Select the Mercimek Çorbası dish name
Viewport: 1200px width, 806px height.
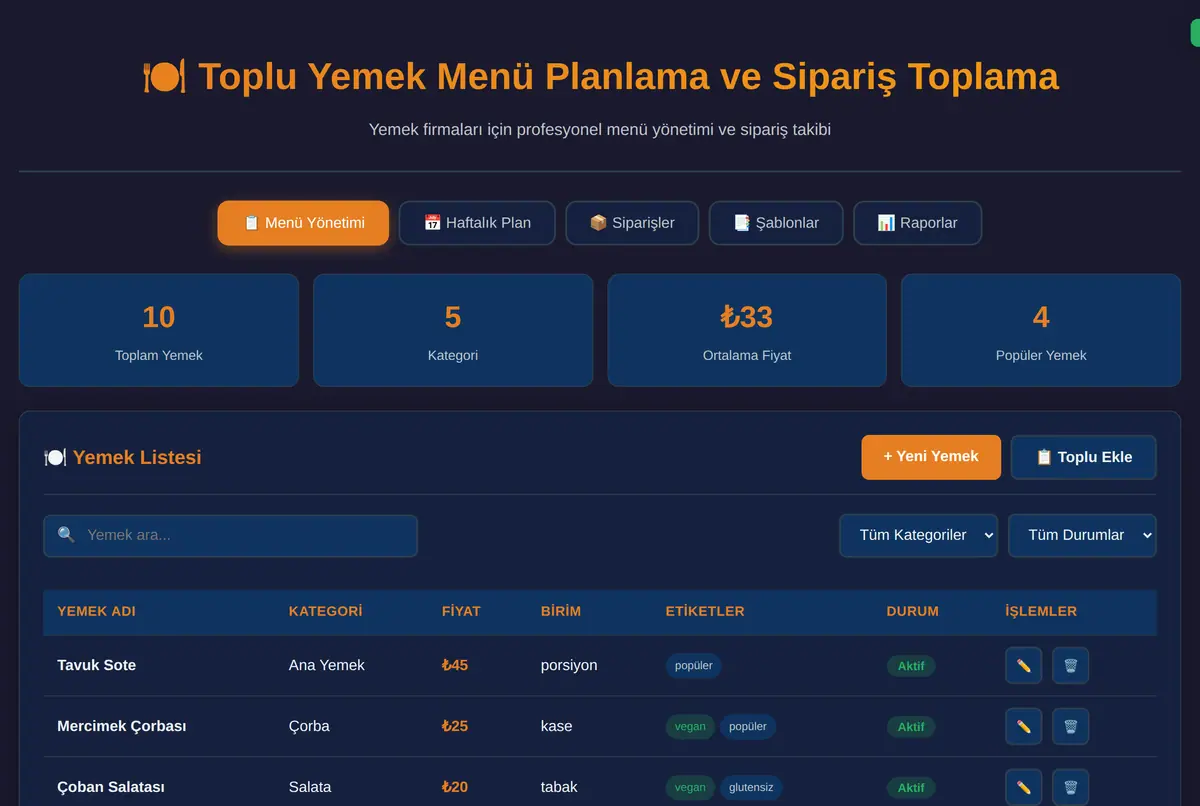coord(122,727)
